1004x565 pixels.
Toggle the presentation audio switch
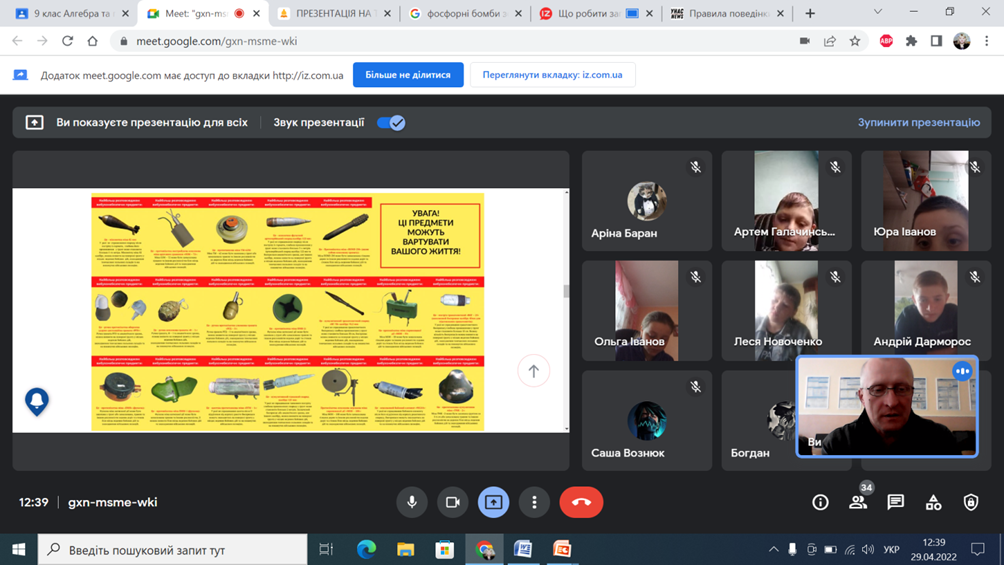(391, 122)
